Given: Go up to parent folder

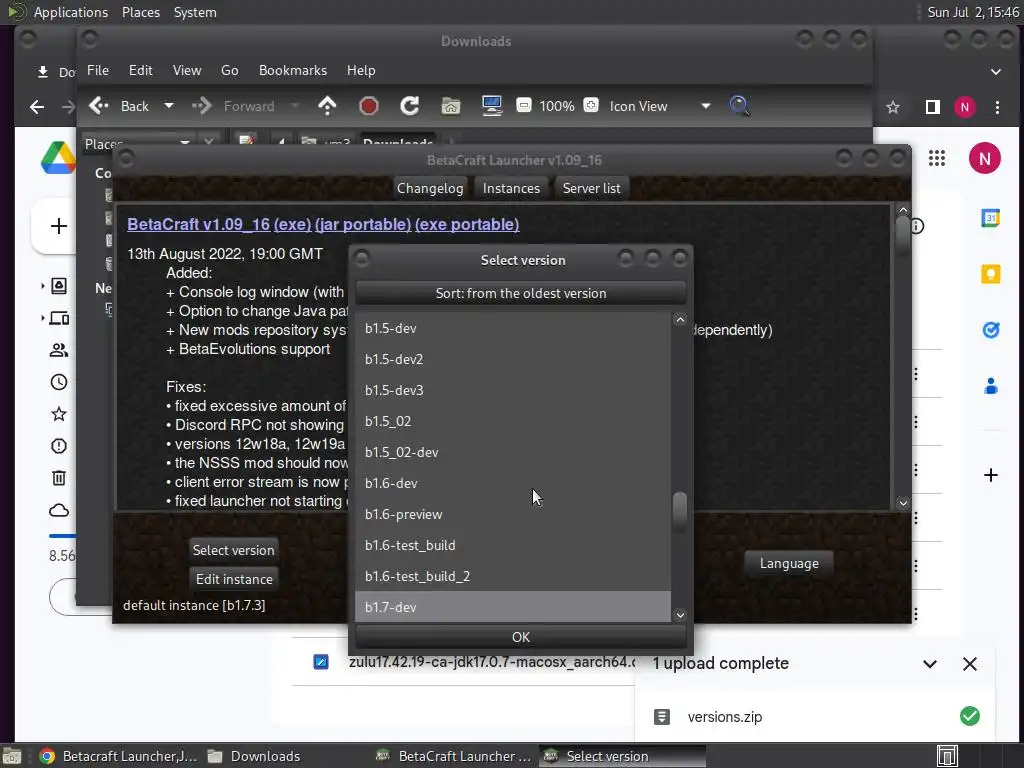Looking at the screenshot, I should pos(327,106).
